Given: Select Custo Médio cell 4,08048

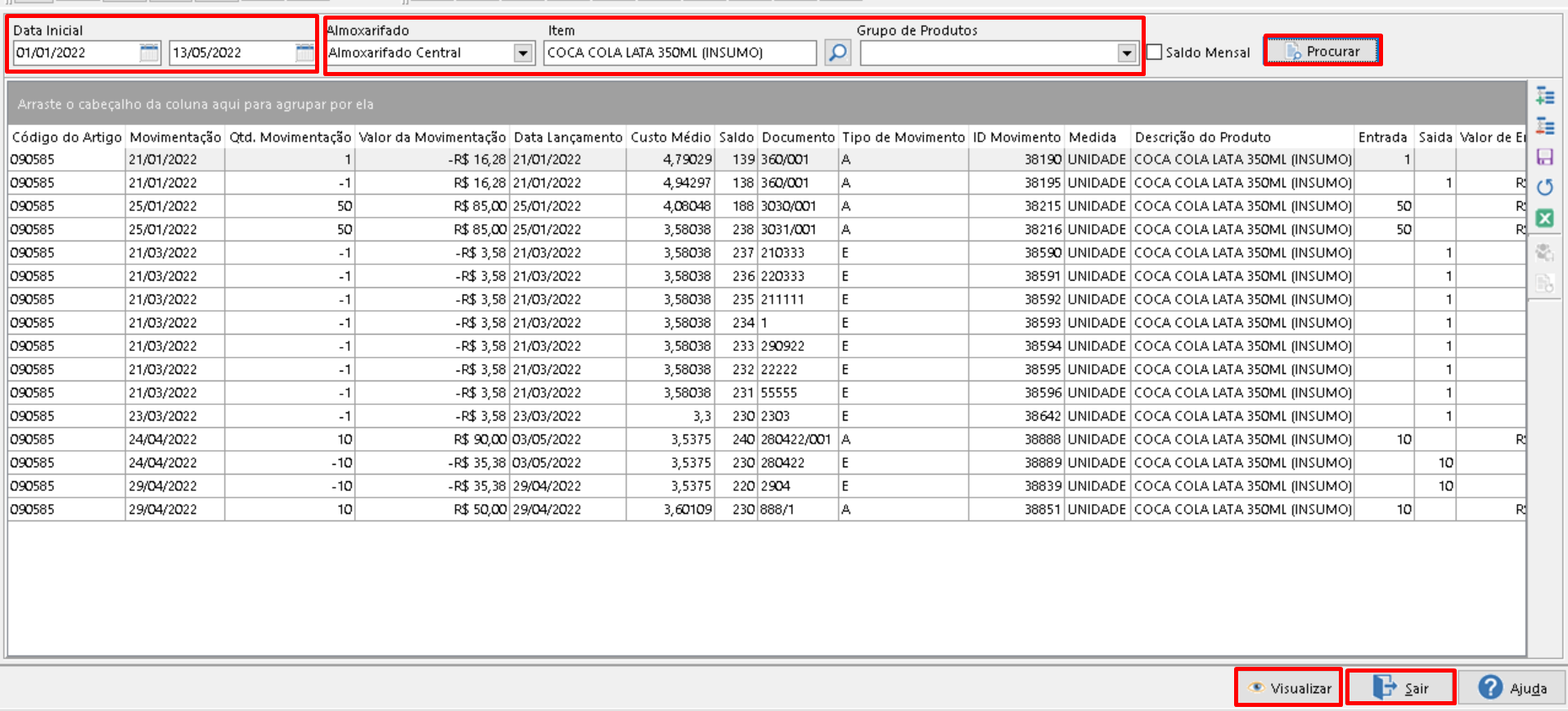Looking at the screenshot, I should pyautogui.click(x=670, y=206).
